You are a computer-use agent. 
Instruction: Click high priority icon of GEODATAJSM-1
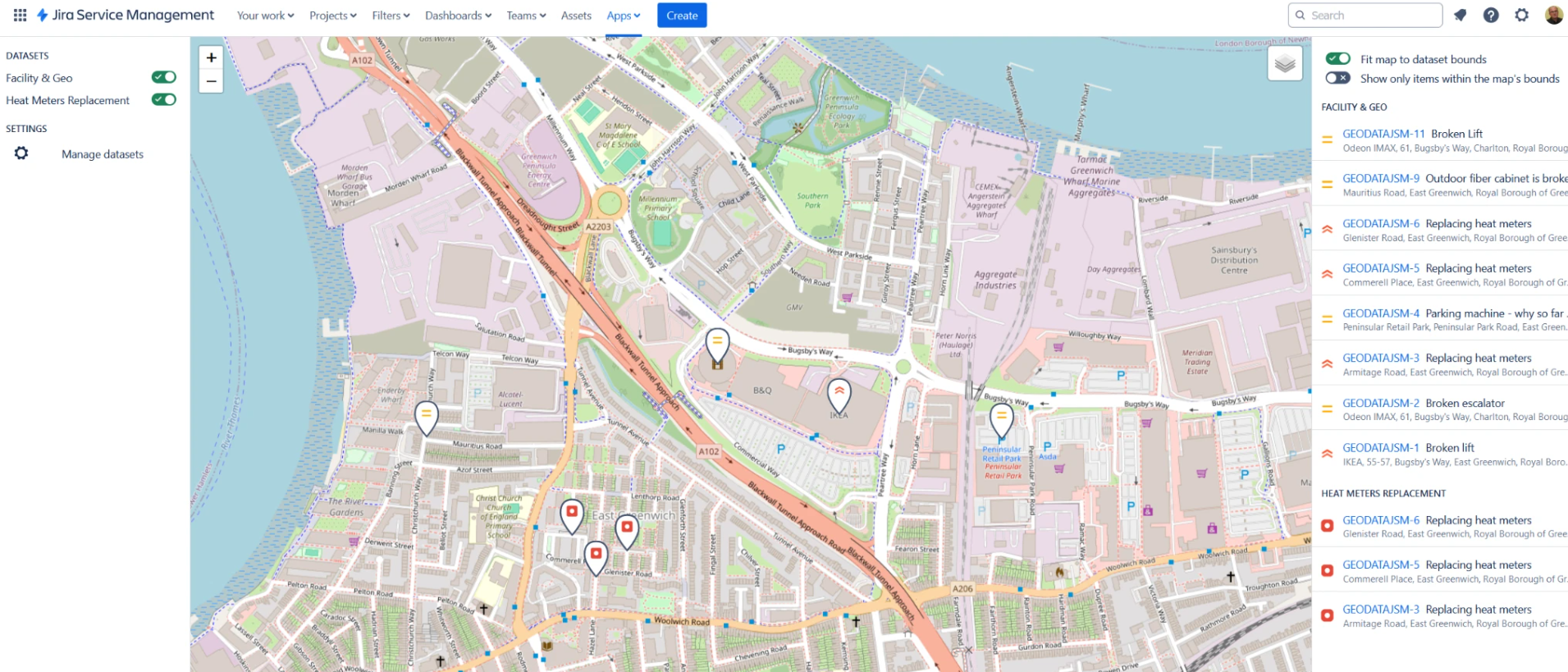pos(1327,454)
